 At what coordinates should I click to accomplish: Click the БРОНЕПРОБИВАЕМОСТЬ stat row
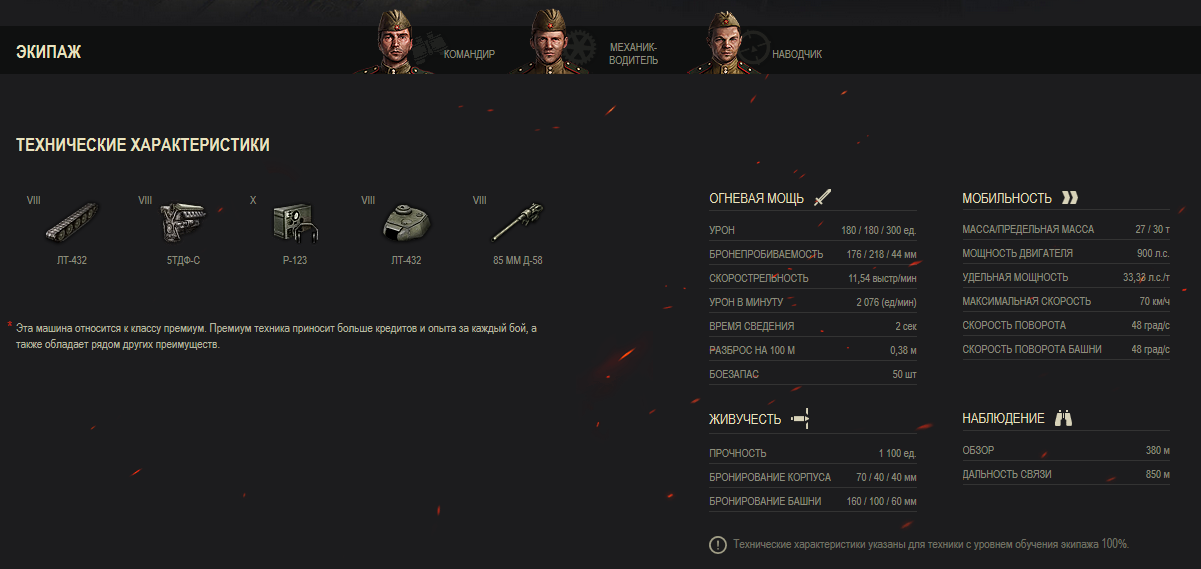[813, 254]
